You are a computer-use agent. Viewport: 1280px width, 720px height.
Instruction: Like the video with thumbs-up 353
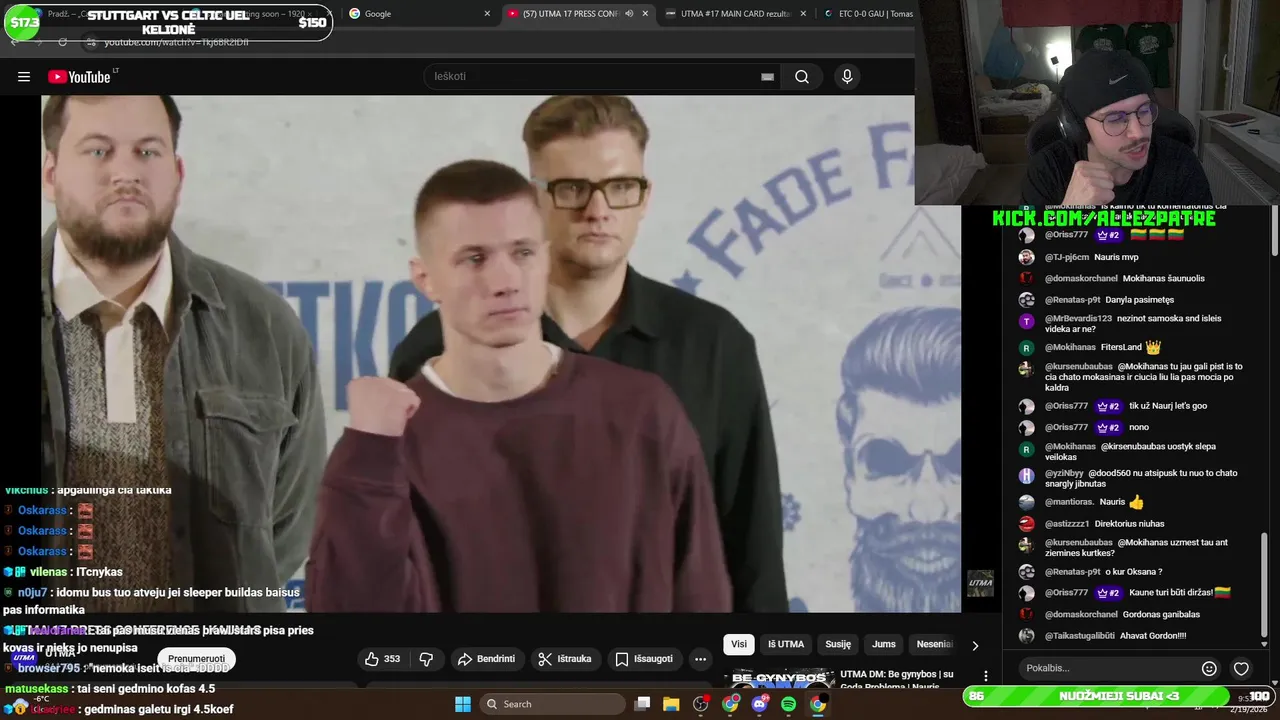[381, 659]
